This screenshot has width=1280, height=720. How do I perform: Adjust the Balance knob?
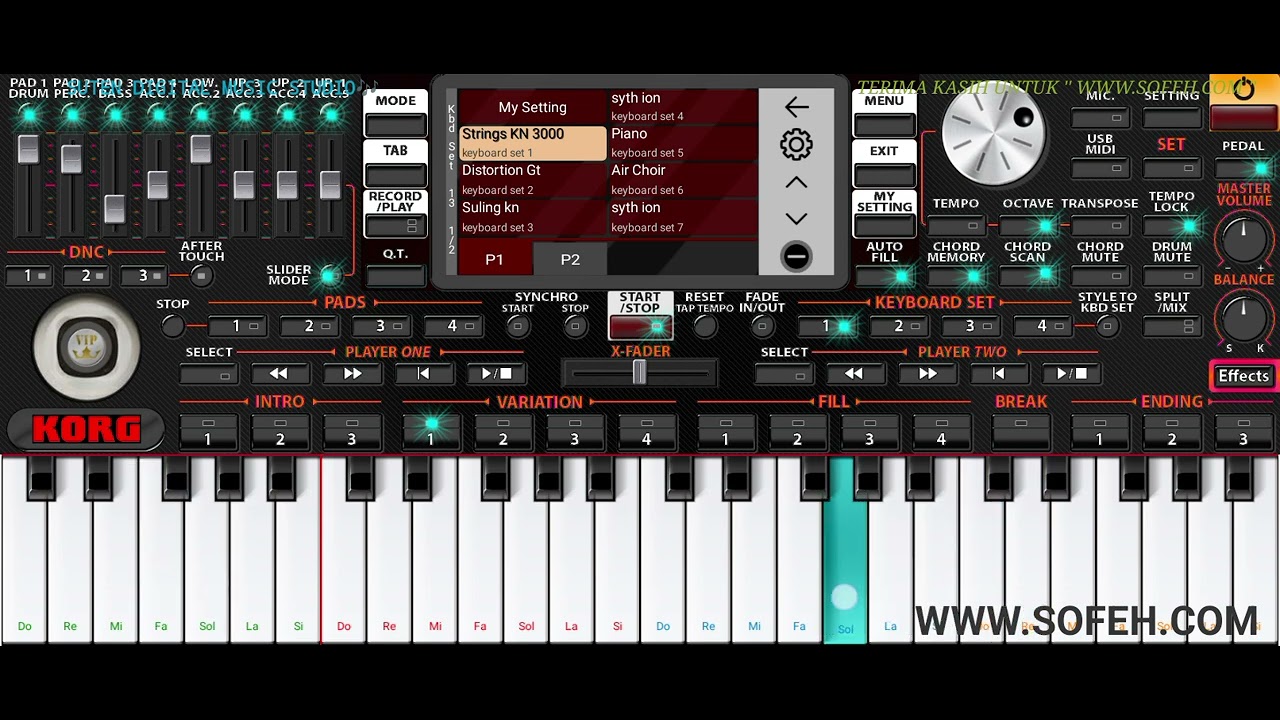(1243, 319)
